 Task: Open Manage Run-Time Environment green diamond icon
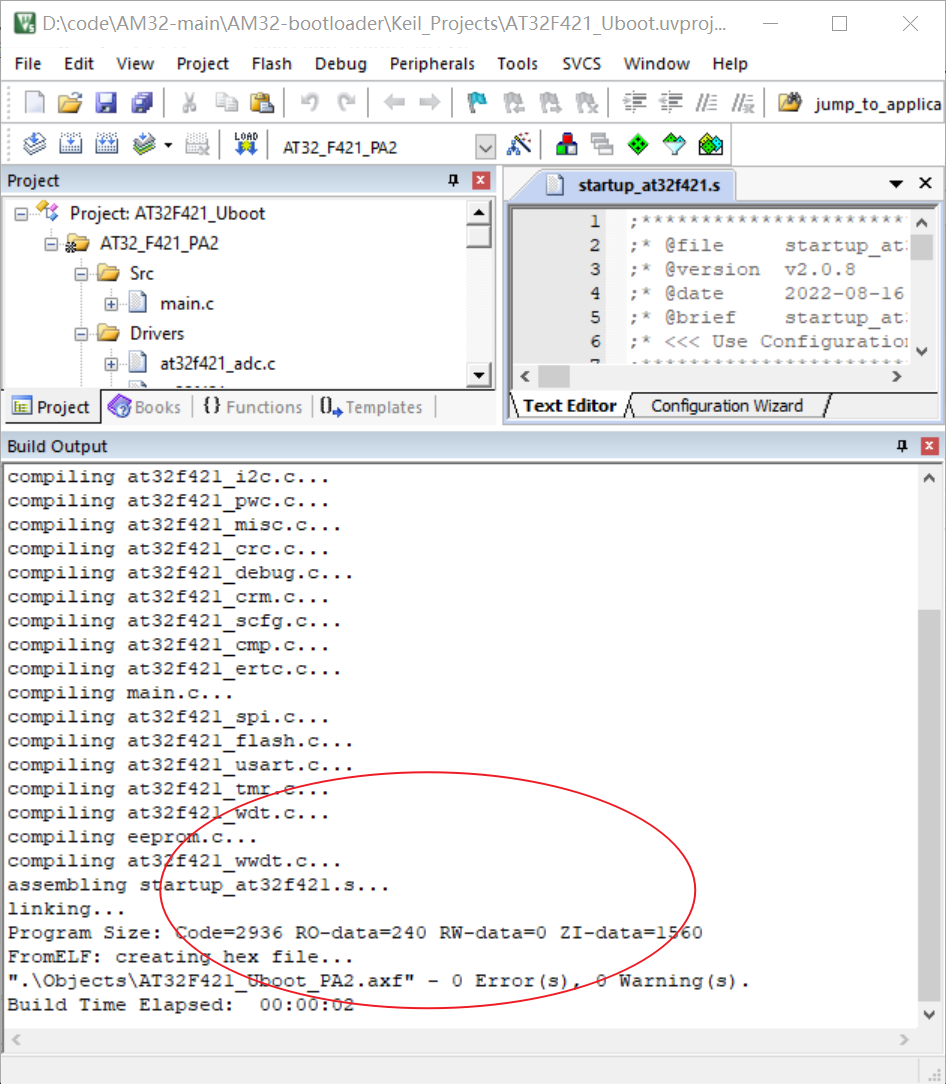pos(638,144)
